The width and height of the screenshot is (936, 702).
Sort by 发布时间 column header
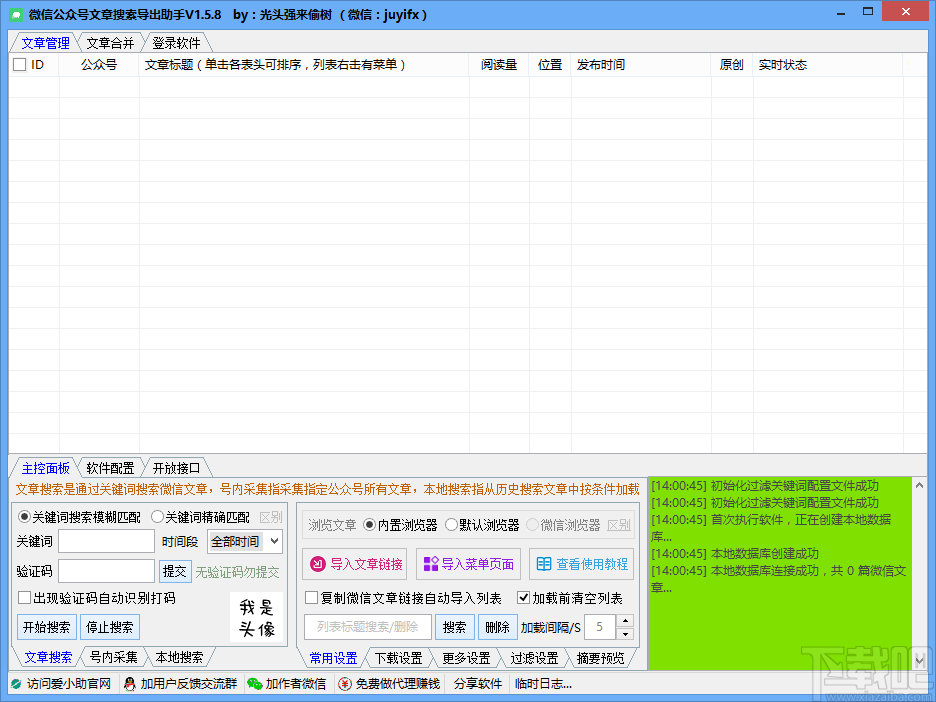[641, 65]
